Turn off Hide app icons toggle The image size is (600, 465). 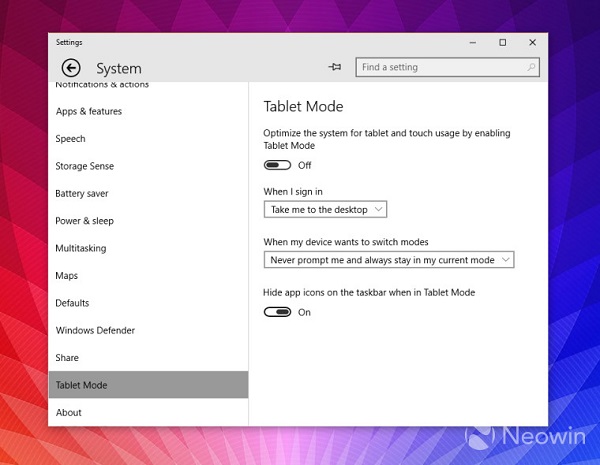tap(277, 312)
